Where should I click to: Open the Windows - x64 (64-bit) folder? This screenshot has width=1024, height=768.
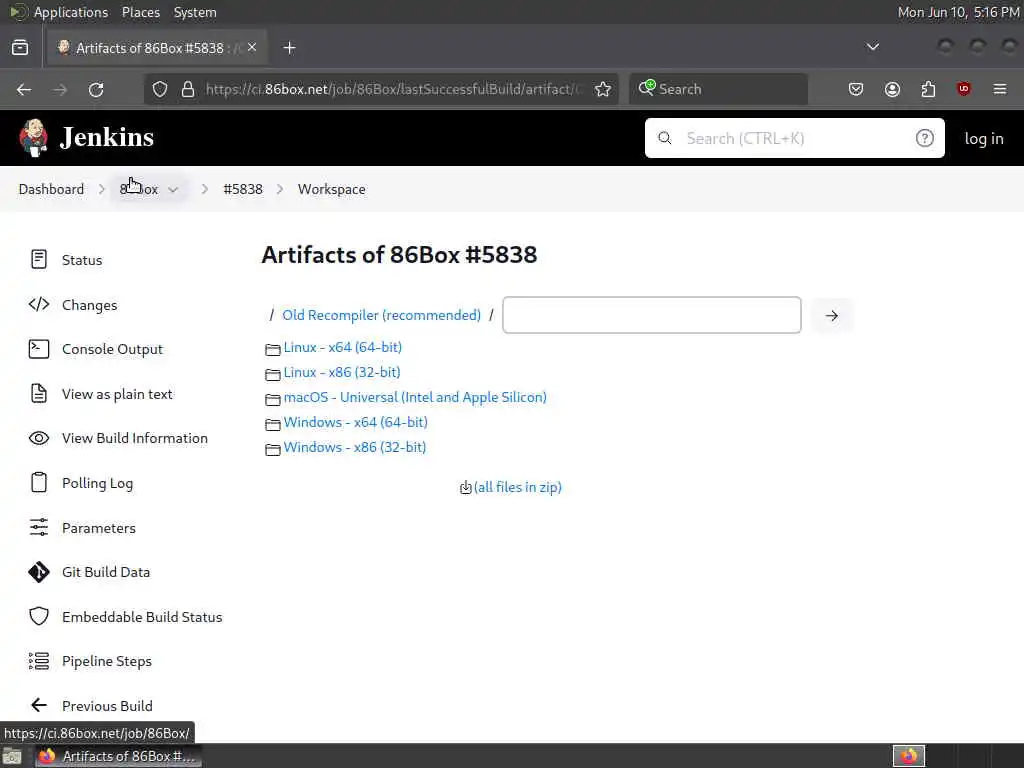tap(355, 423)
